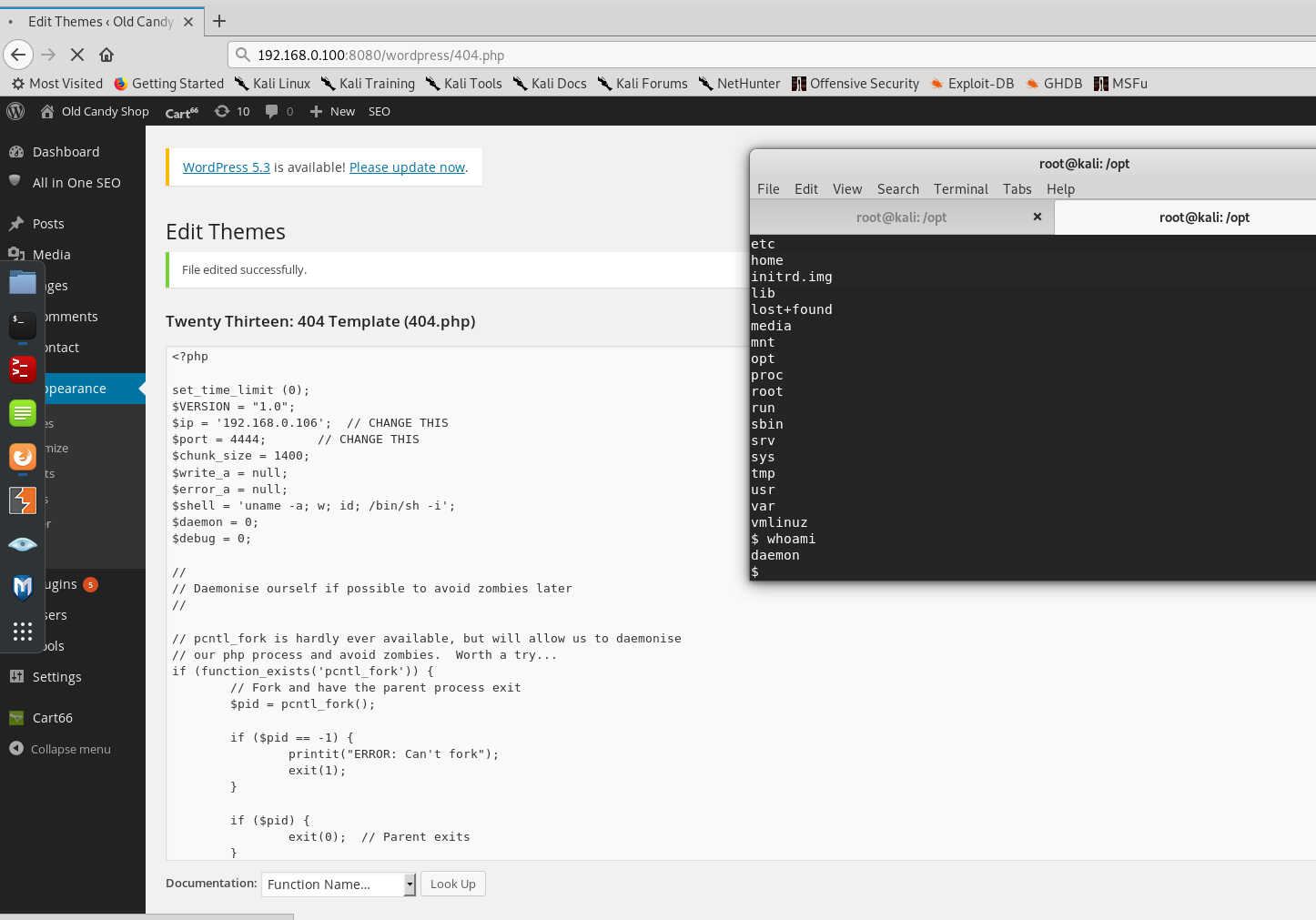This screenshot has width=1316, height=920.
Task: Open terminal File menu
Action: pyautogui.click(x=768, y=189)
